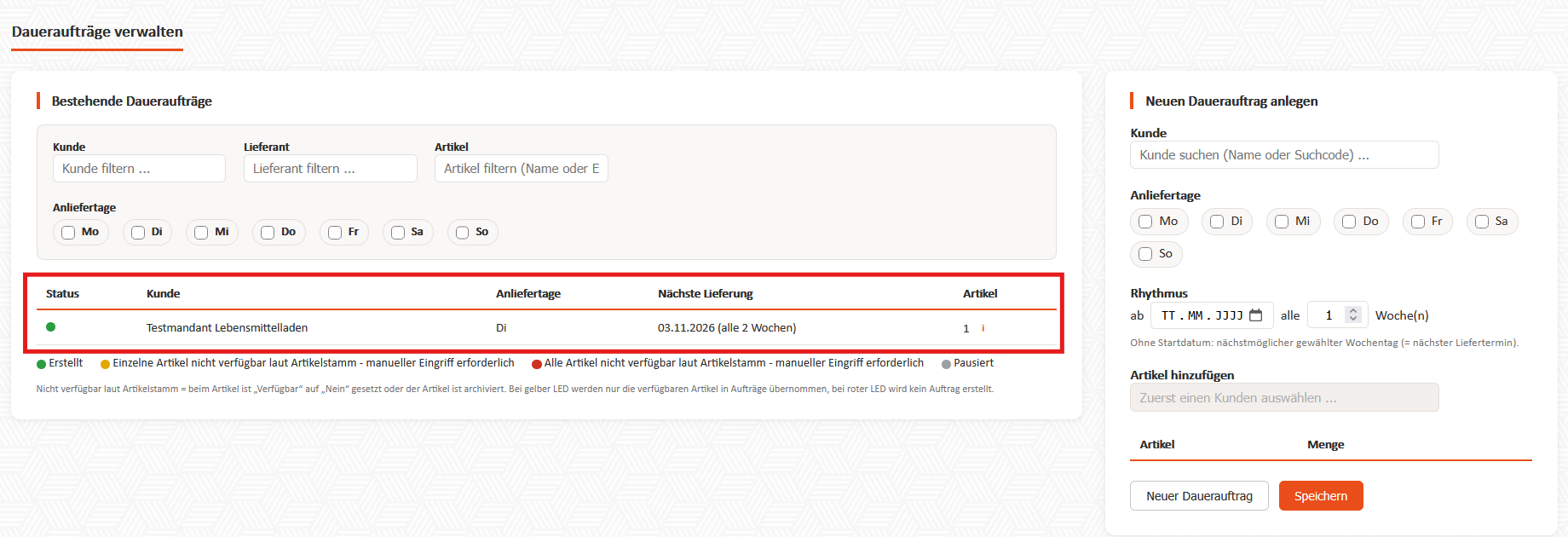
Task: Click the Kunde suchen search field
Action: click(x=1284, y=155)
